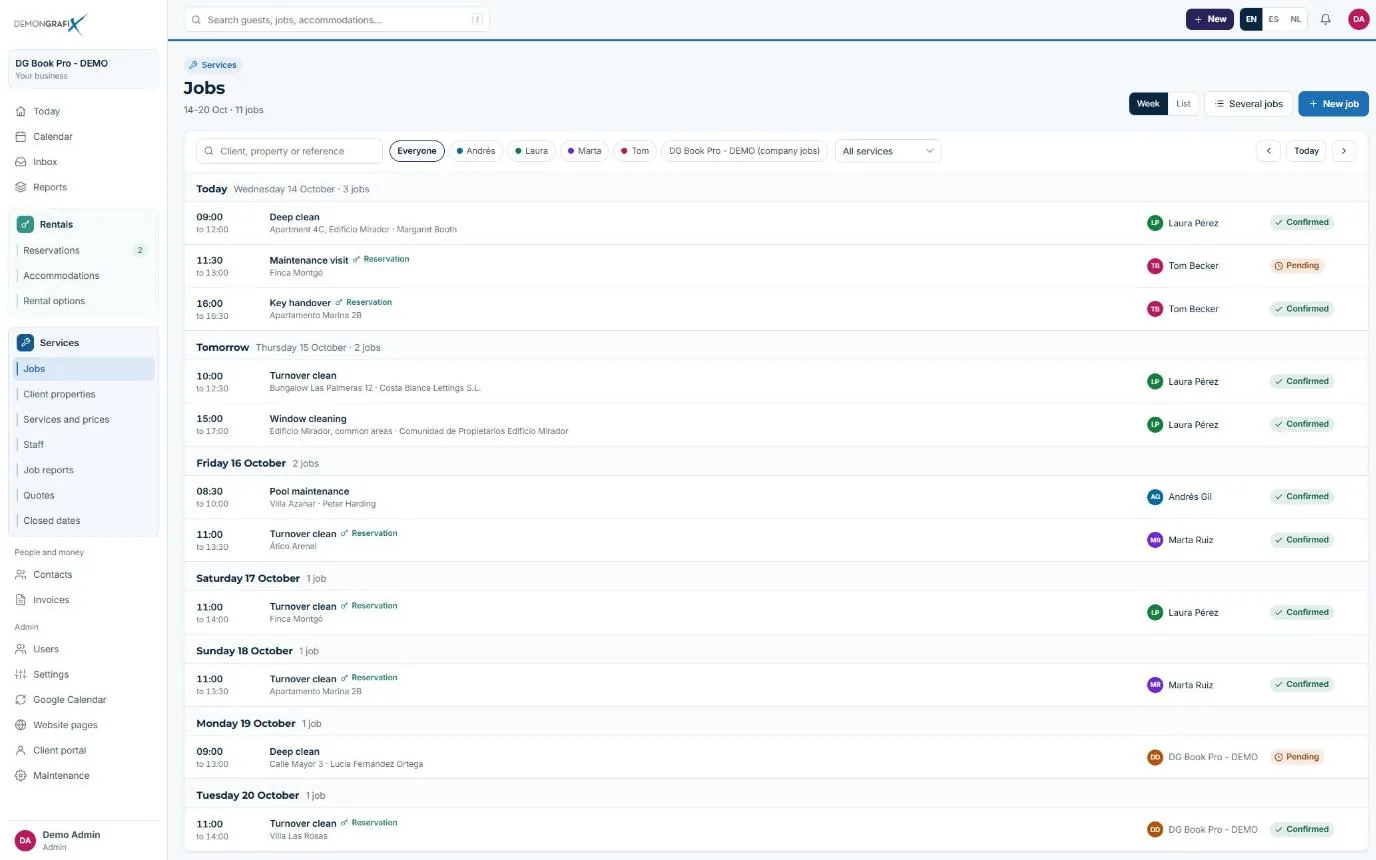Focus the global search field

tap(337, 19)
